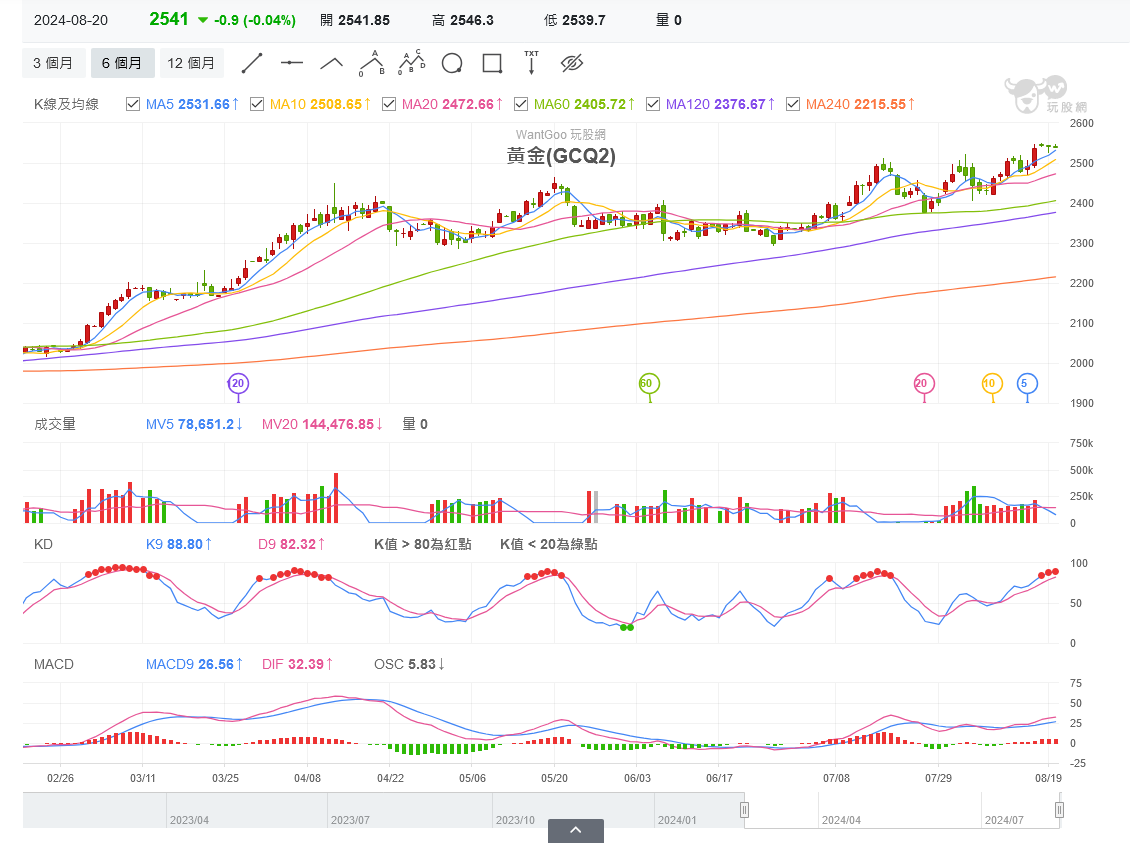Click the pink MA20 marker labeled 20
The width and height of the screenshot is (1130, 843).
point(924,384)
